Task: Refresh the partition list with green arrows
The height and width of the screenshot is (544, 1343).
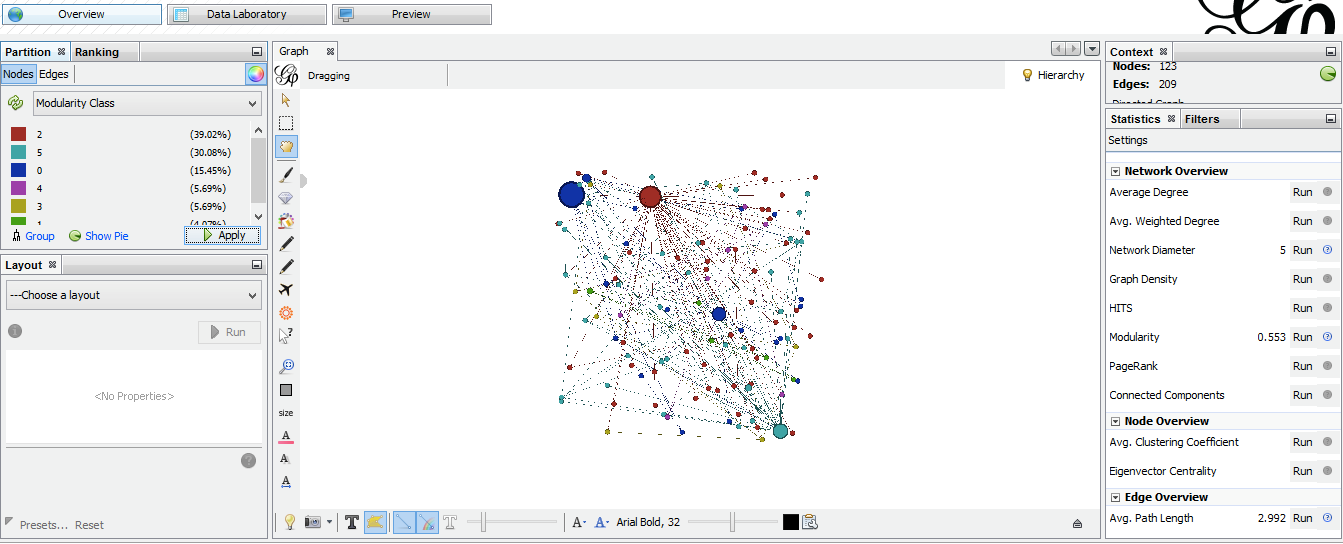Action: click(x=16, y=103)
